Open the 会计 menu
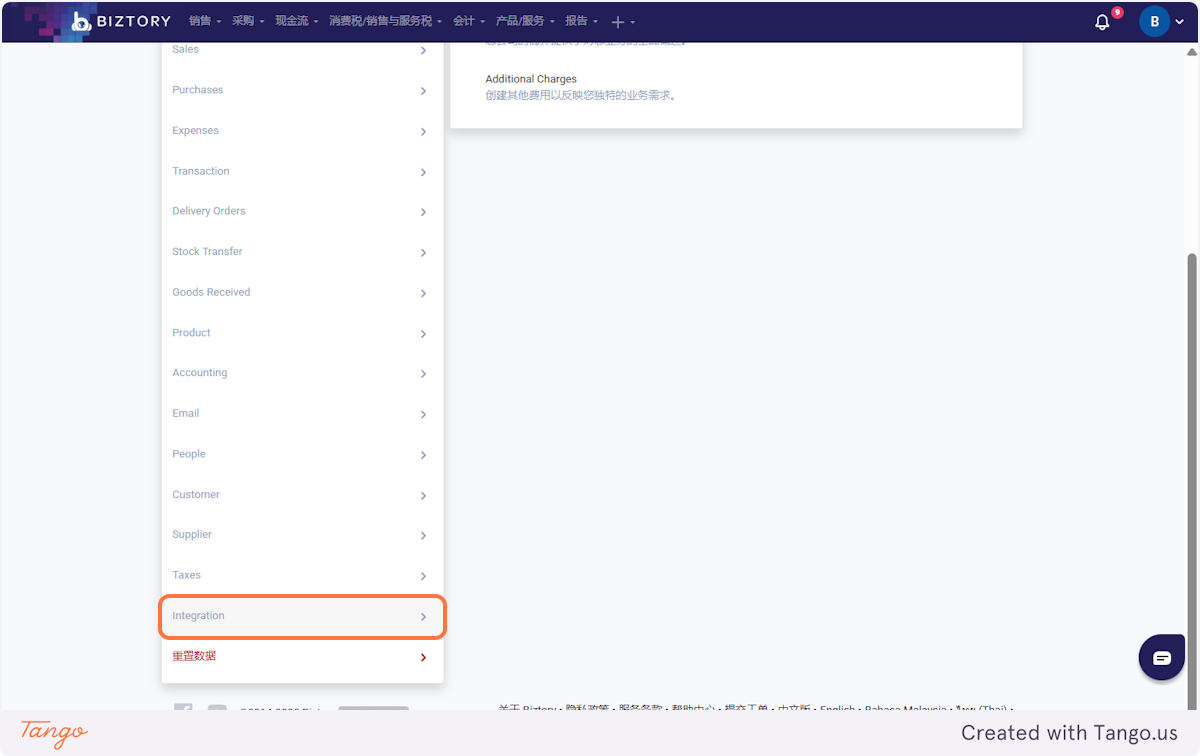 click(468, 21)
